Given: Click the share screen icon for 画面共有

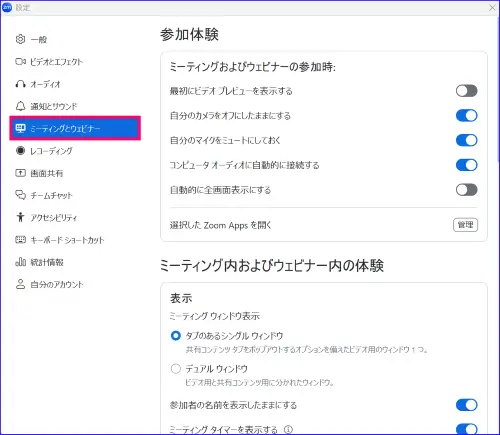Looking at the screenshot, I should click(20, 173).
